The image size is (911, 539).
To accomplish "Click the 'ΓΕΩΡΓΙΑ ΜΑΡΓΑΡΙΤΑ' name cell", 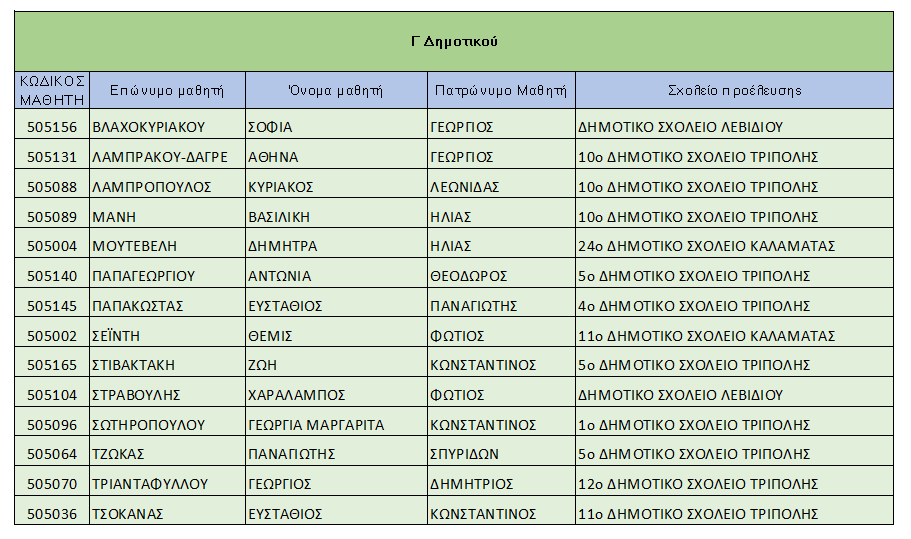I will coord(315,425).
